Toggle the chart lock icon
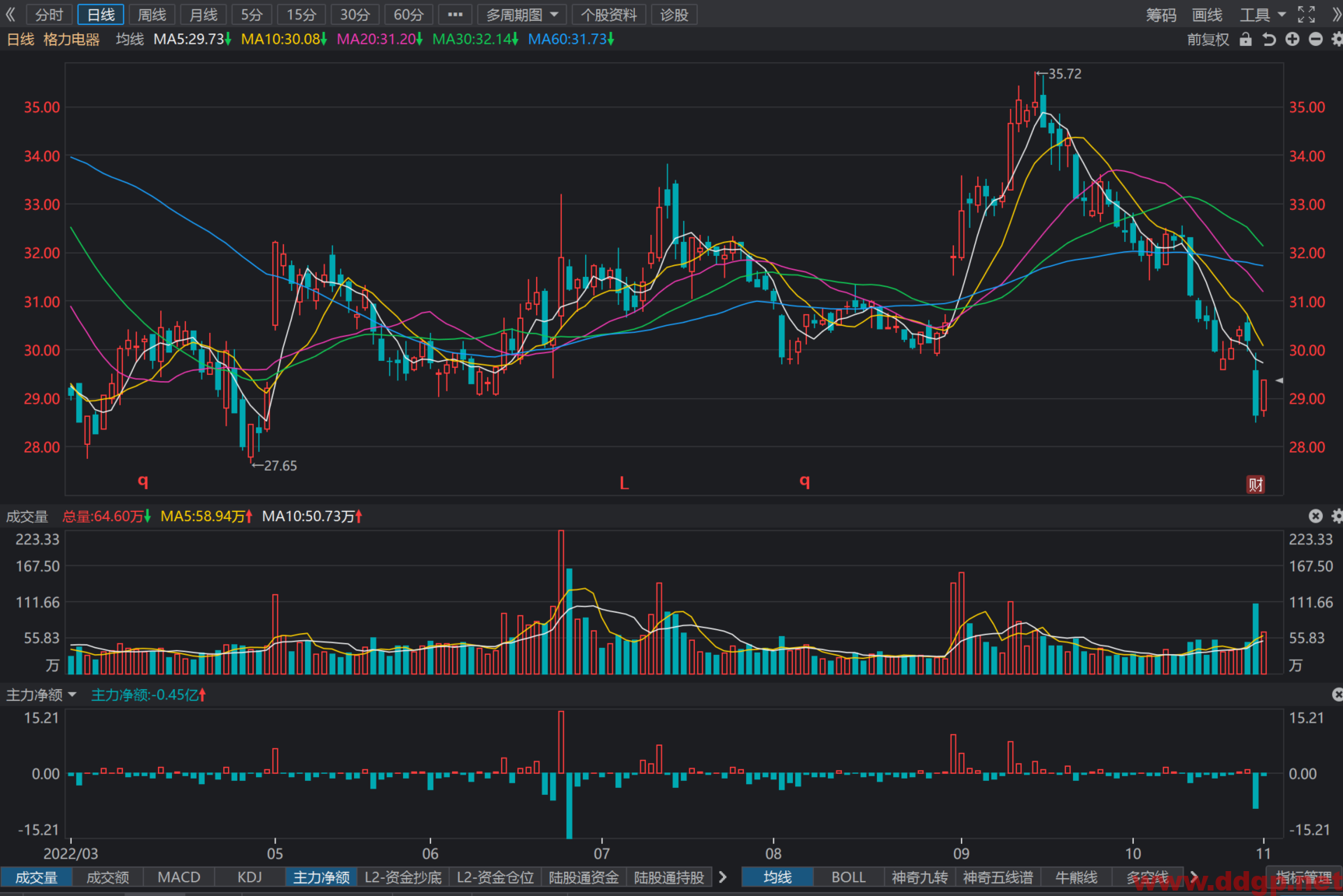This screenshot has width=1343, height=896. 1246,39
